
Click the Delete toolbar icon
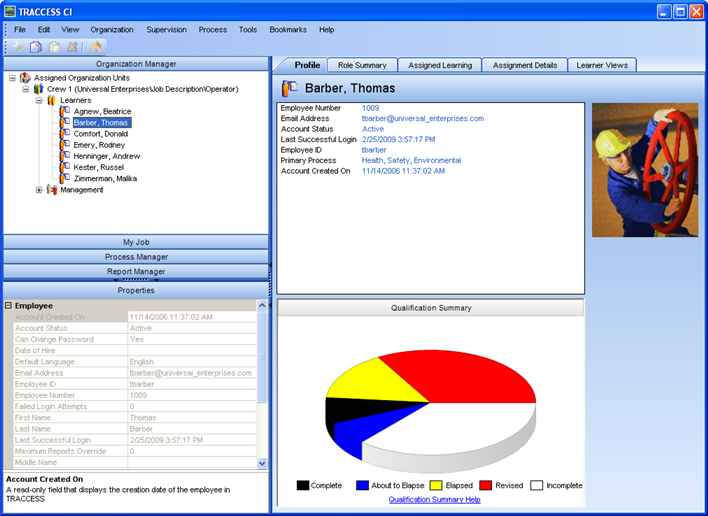72,47
